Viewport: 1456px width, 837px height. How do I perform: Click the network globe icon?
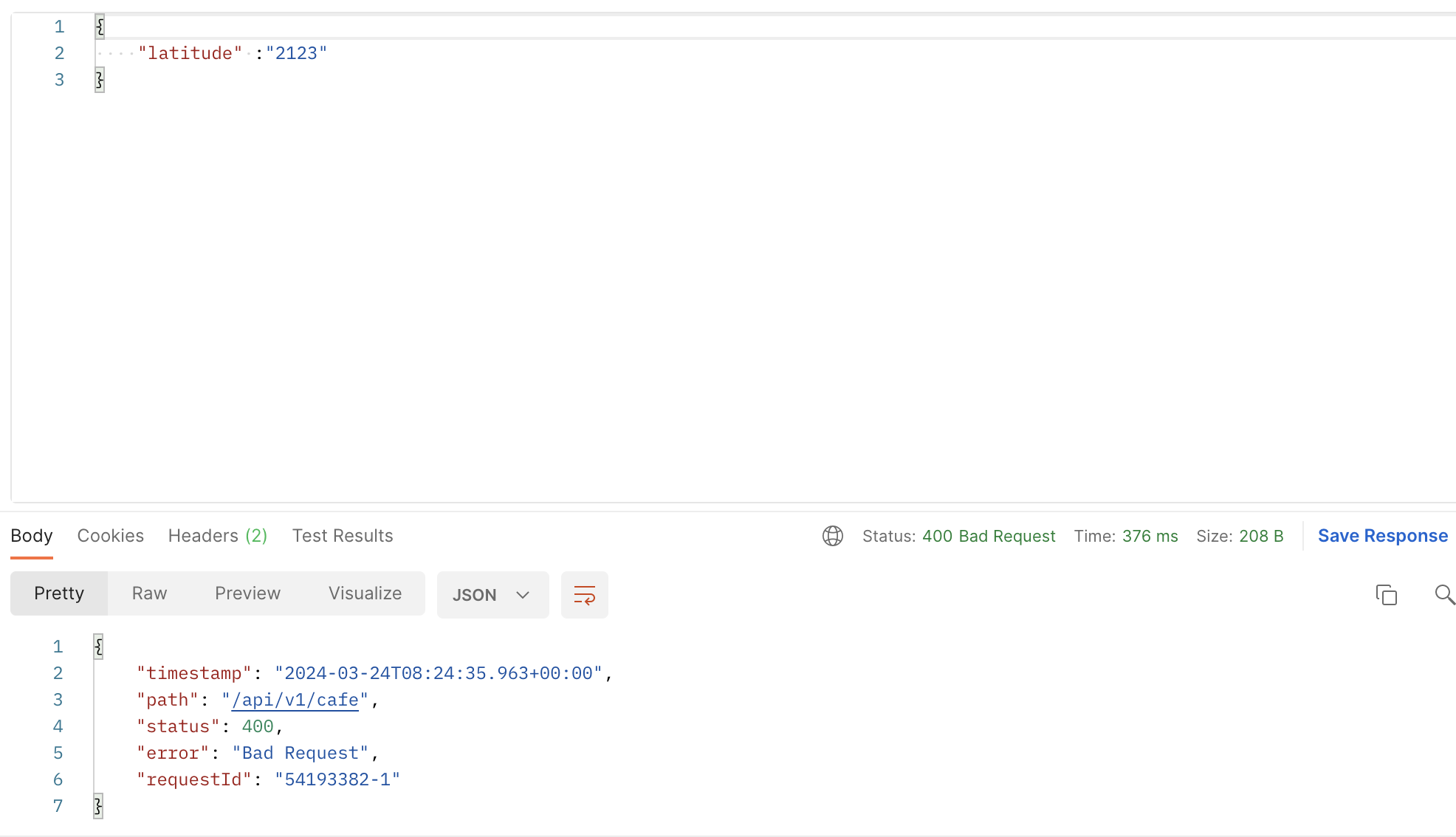click(x=832, y=536)
